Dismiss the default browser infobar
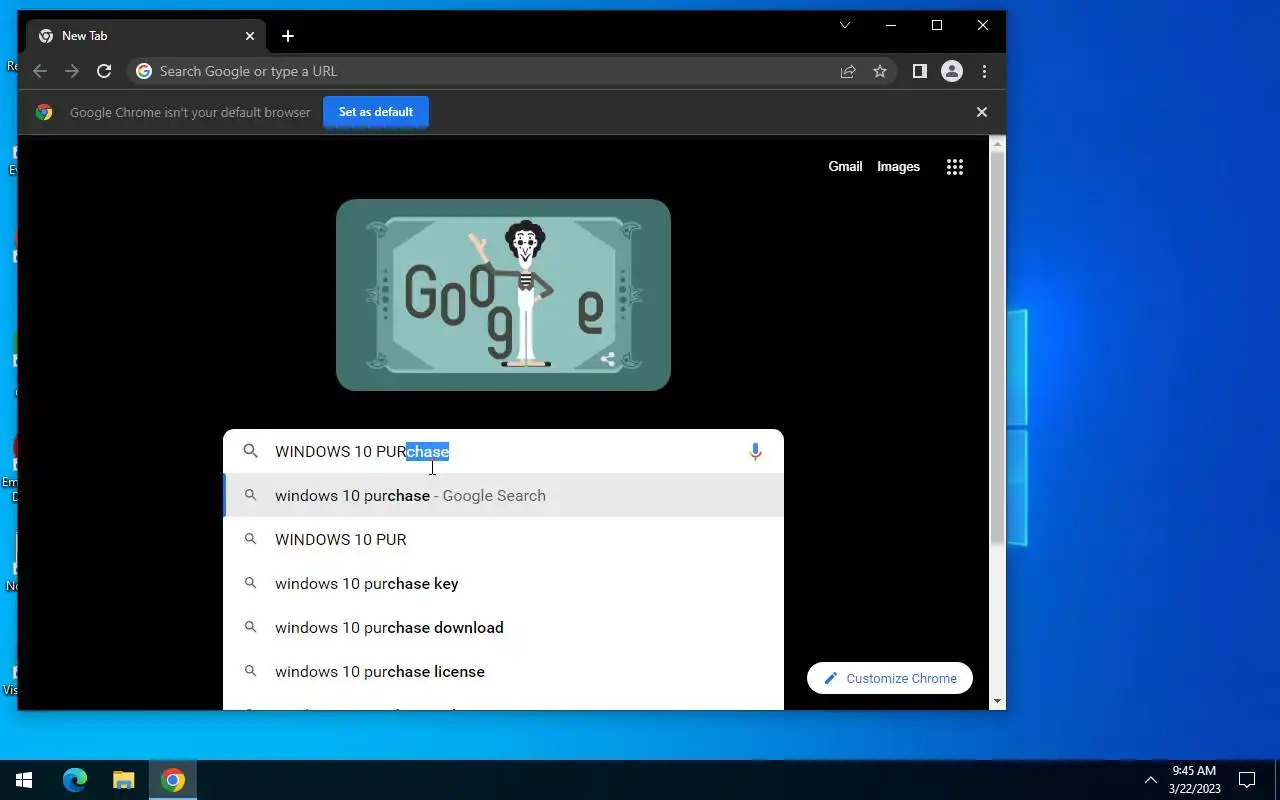 (982, 112)
